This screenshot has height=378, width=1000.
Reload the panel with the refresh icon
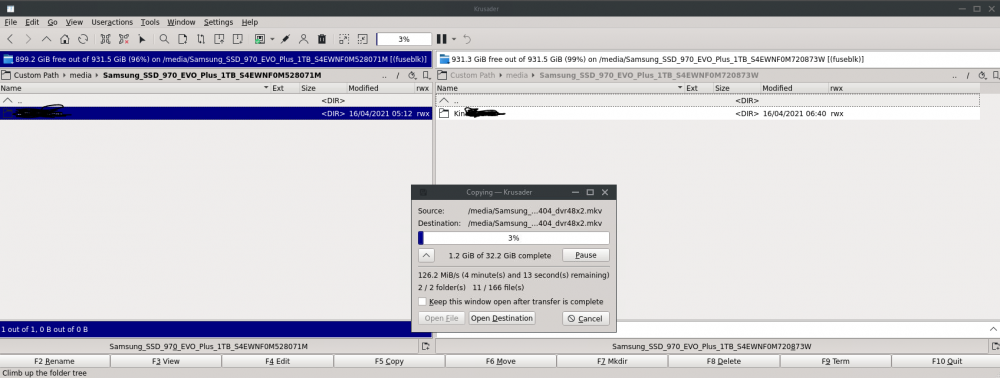pos(83,39)
